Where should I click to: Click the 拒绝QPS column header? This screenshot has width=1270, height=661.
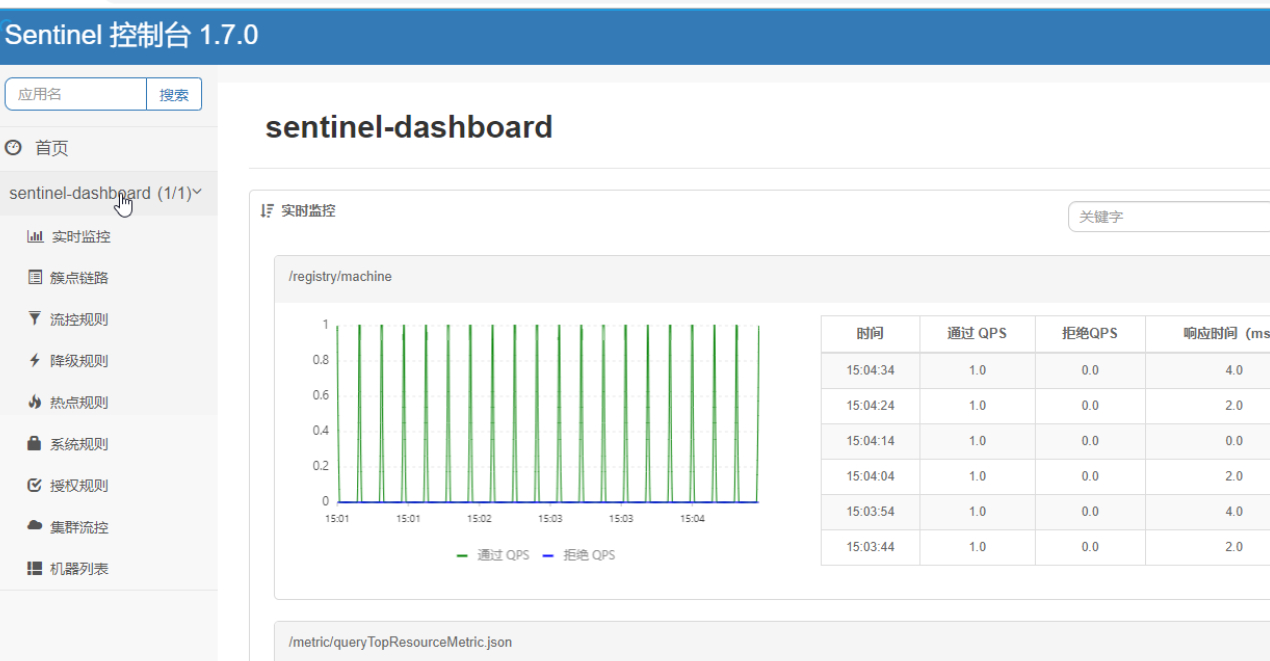click(x=1090, y=334)
